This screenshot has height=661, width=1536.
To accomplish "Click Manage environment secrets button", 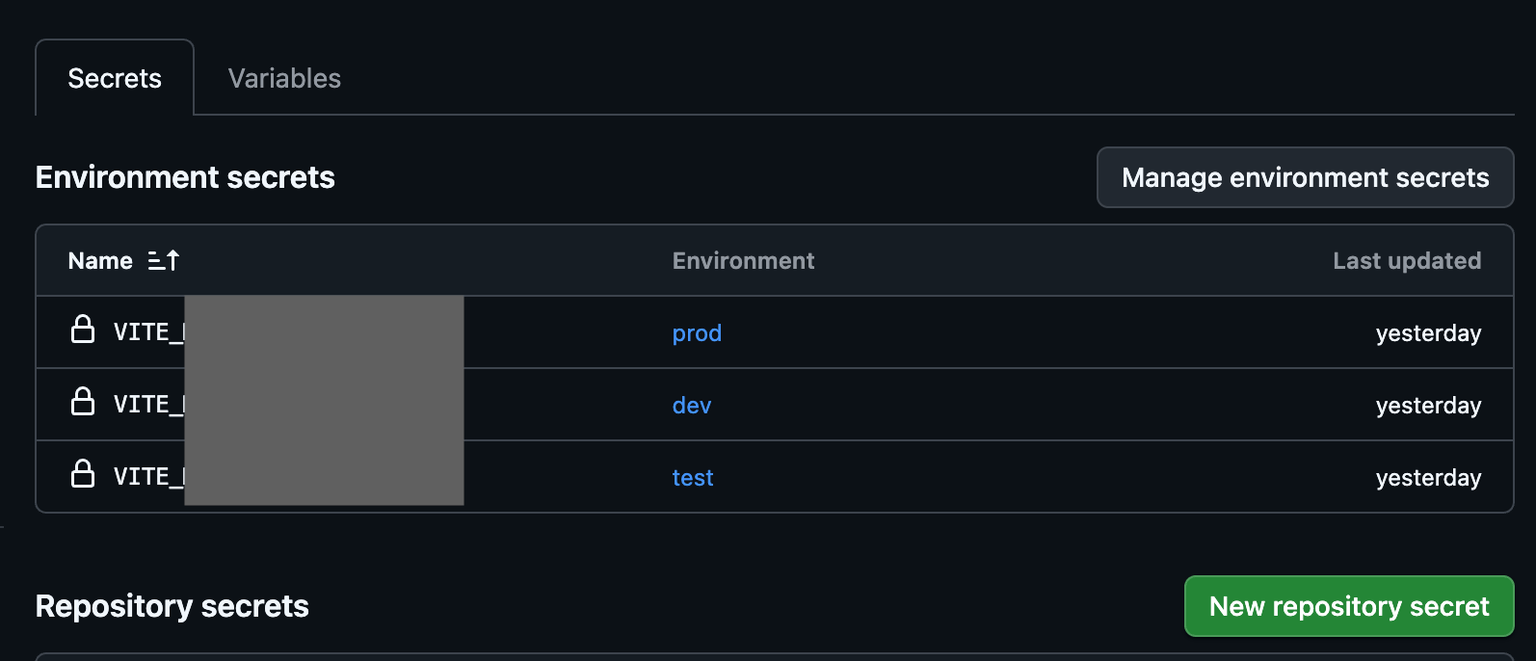I will [x=1305, y=177].
